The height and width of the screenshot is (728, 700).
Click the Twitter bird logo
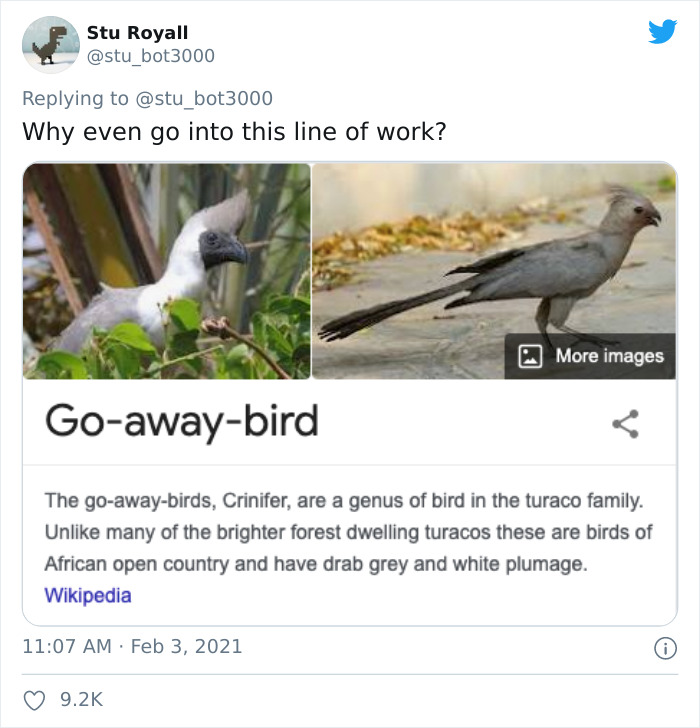tap(662, 32)
